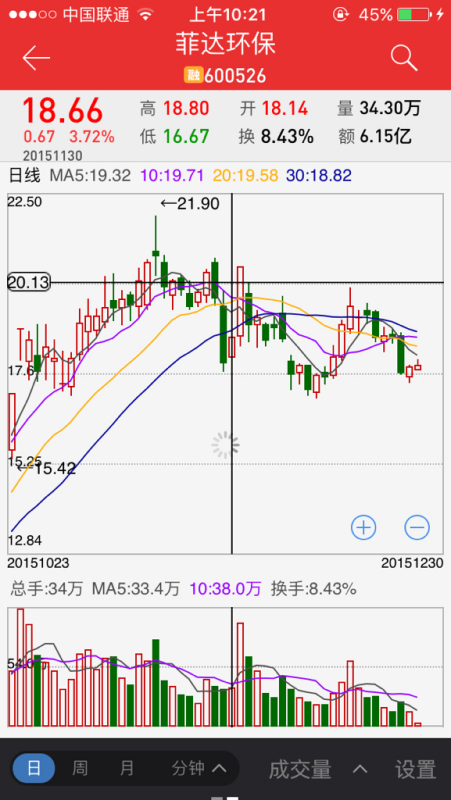Image resolution: width=451 pixels, height=800 pixels.
Task: Tap the amount value 6.15亿
Action: click(x=385, y=136)
